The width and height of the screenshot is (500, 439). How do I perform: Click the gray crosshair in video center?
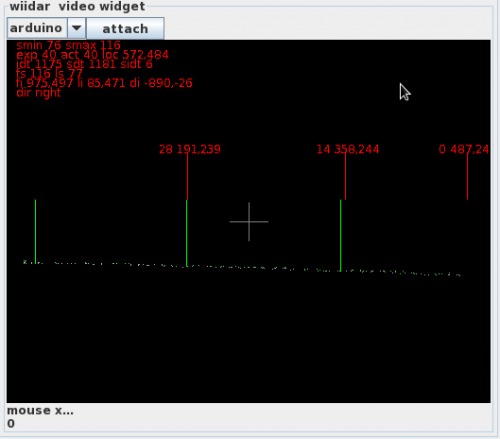[249, 222]
